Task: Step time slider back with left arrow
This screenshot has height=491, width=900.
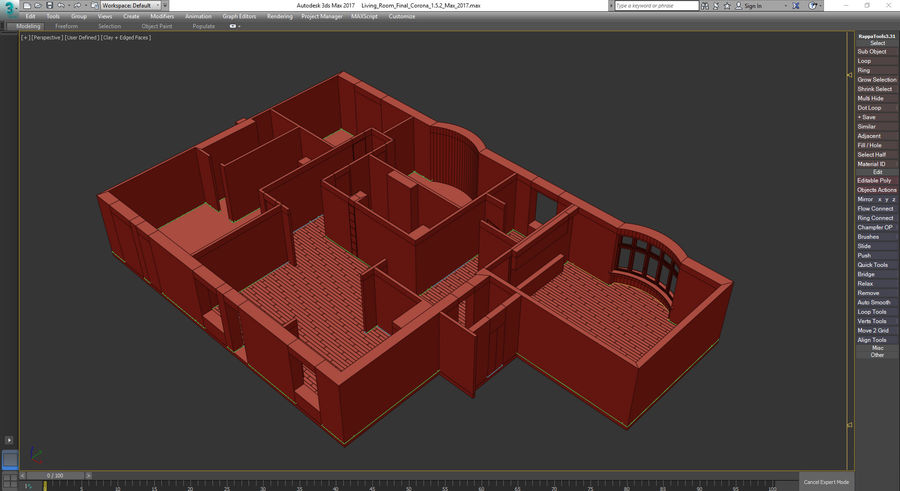Action: 23,475
